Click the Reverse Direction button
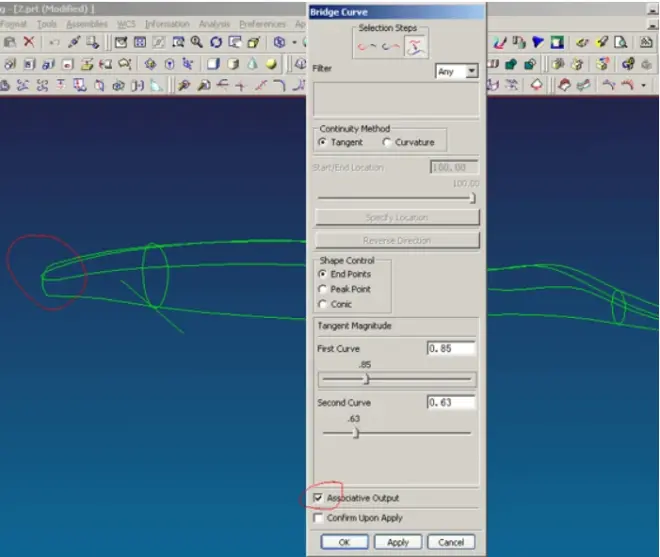Screen dimensions: 660x557 [x=397, y=240]
